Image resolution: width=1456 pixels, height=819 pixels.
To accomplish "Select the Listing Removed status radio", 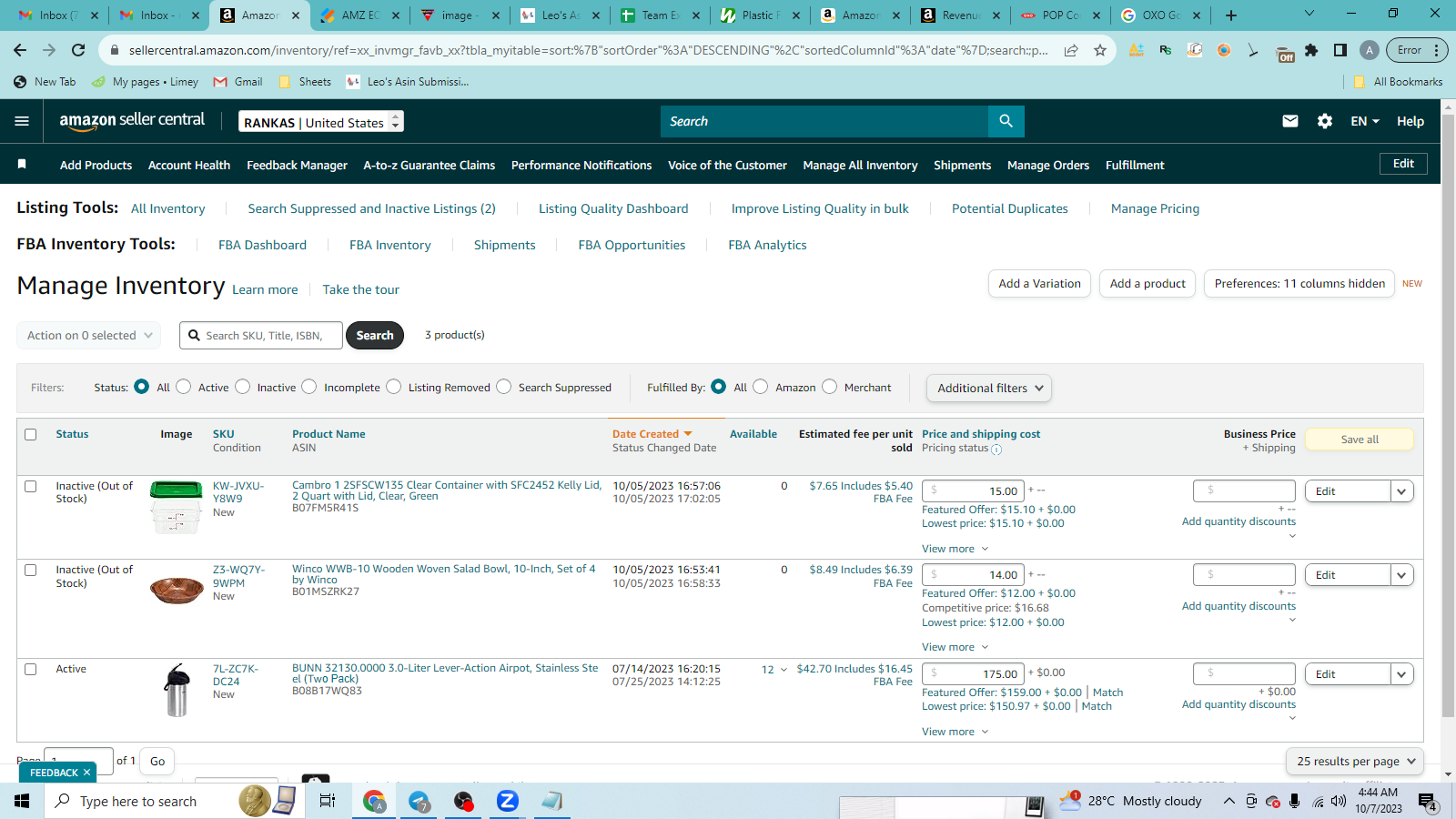I will point(394,387).
